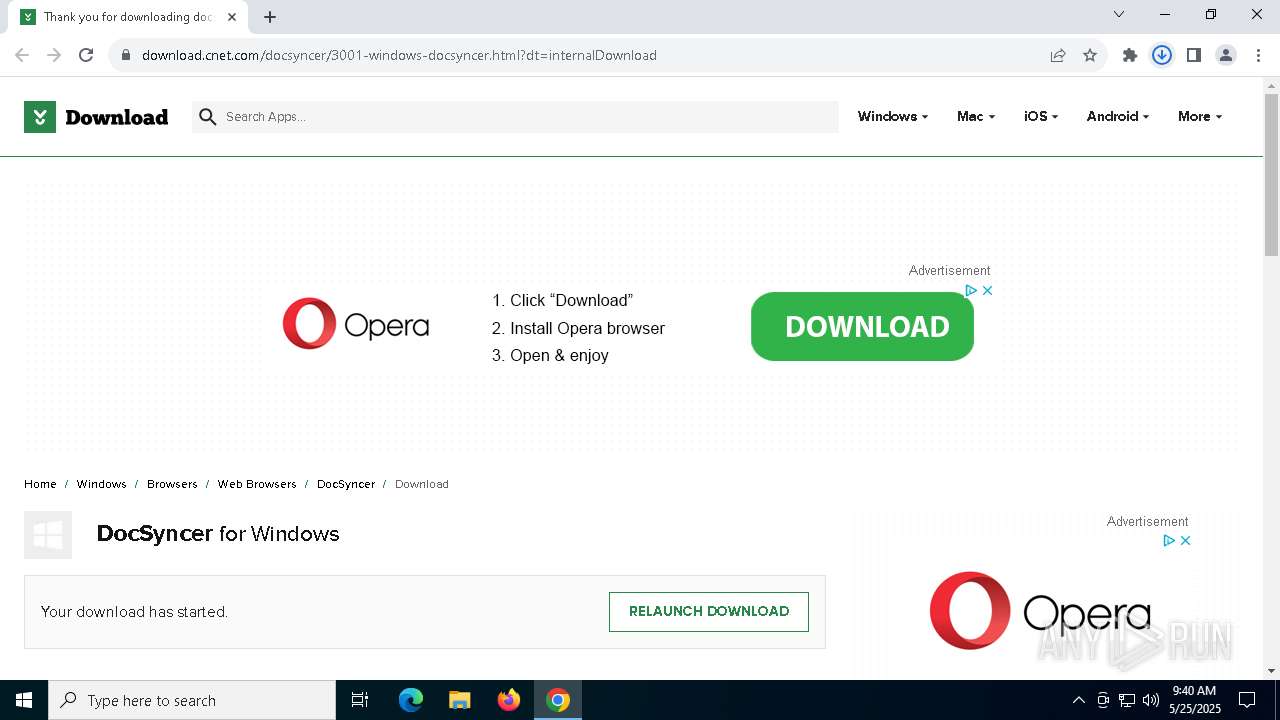Click the page vertical scrollbar thumb

click(x=1271, y=175)
